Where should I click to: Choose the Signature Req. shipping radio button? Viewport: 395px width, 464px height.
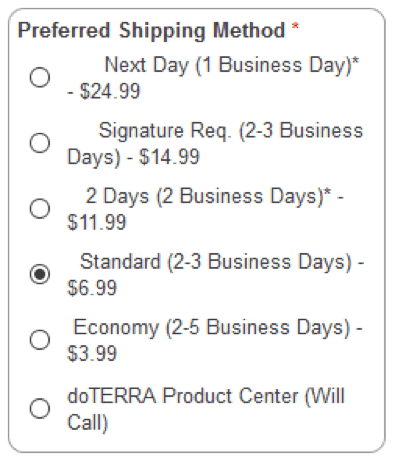coord(40,143)
